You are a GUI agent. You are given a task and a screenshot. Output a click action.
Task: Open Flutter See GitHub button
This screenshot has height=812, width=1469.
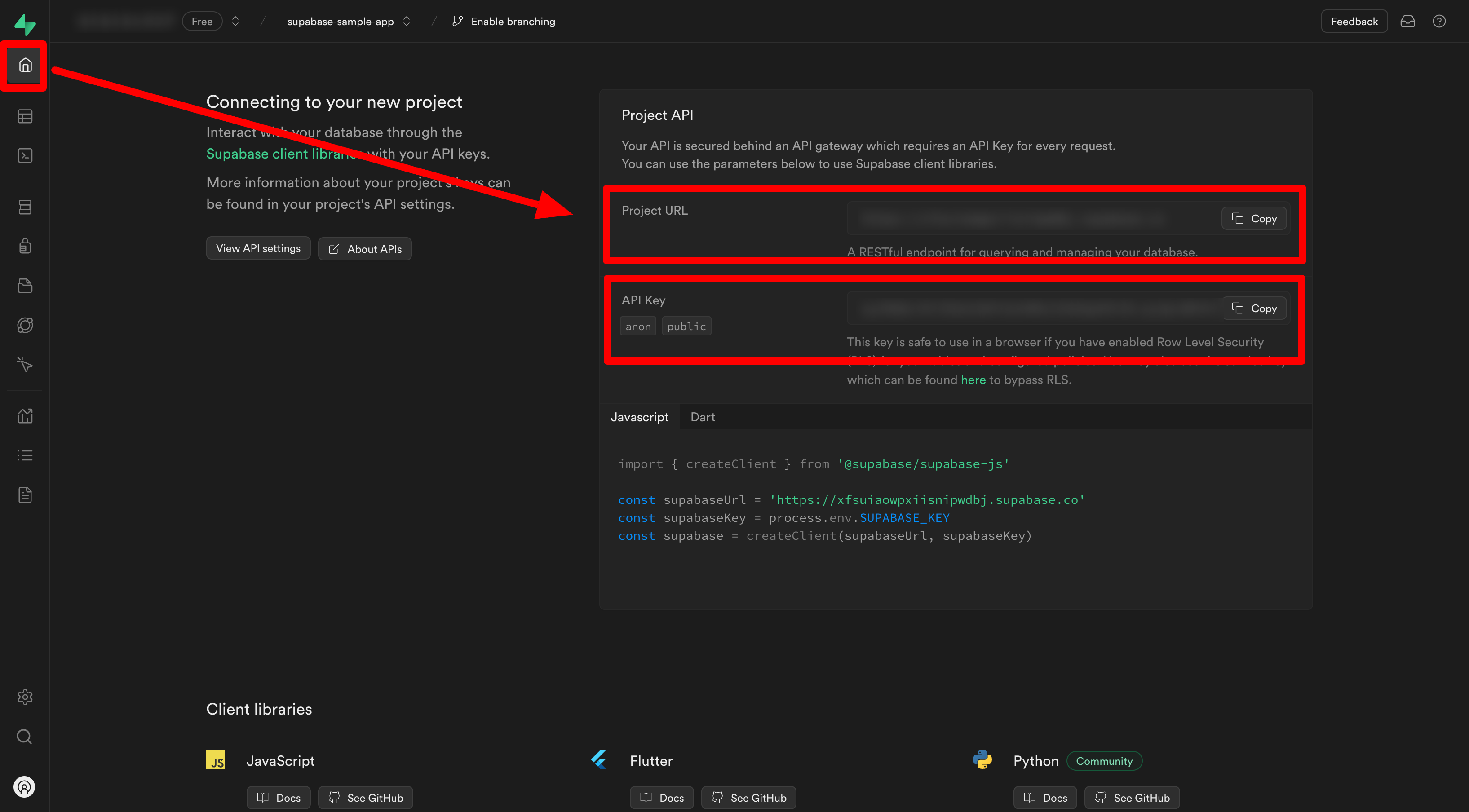pyautogui.click(x=749, y=797)
